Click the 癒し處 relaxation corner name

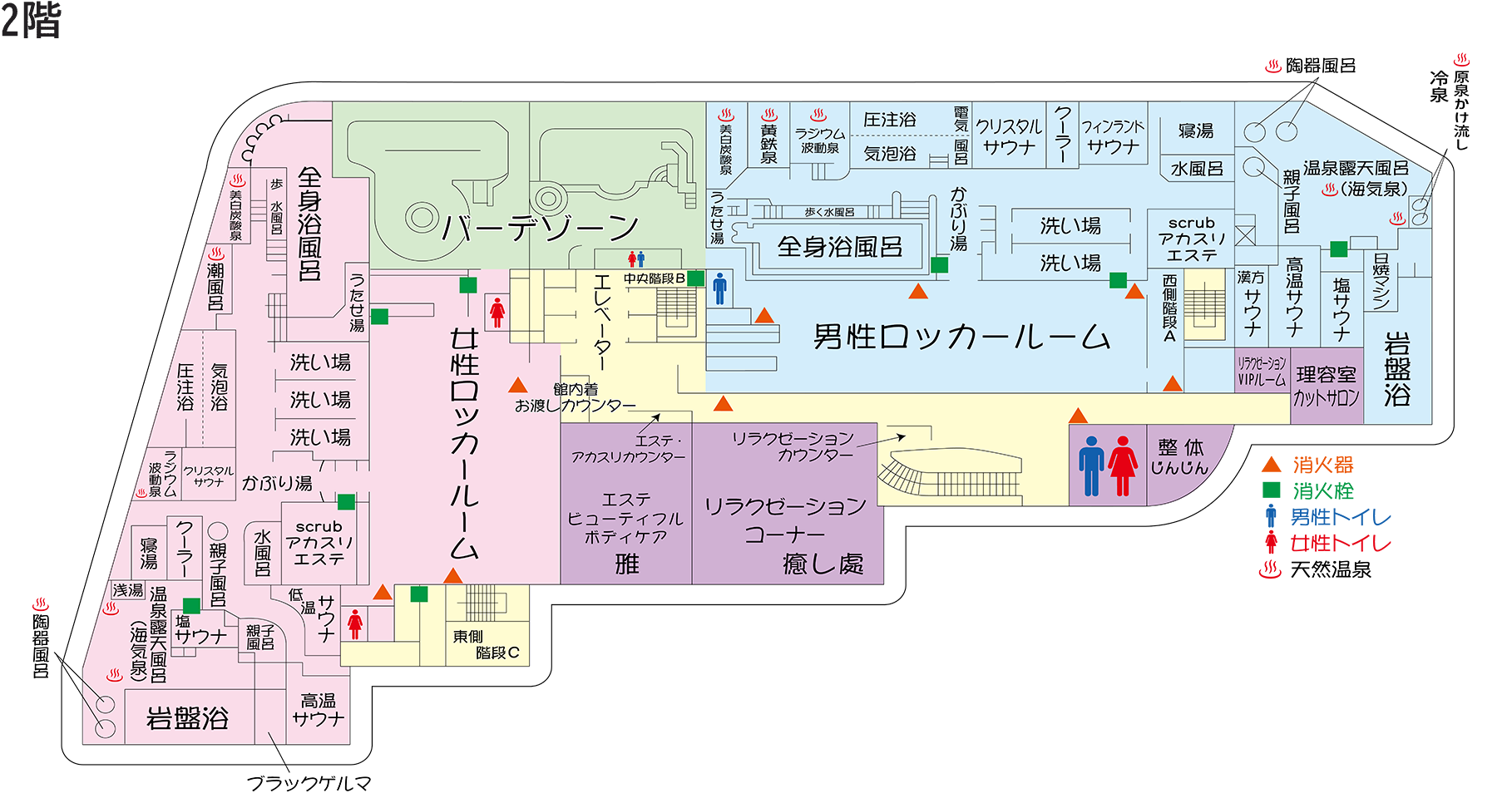[823, 564]
